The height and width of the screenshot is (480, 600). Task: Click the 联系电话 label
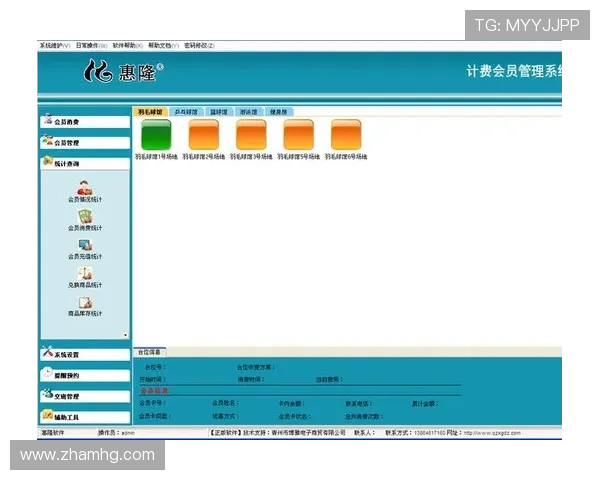coord(359,403)
